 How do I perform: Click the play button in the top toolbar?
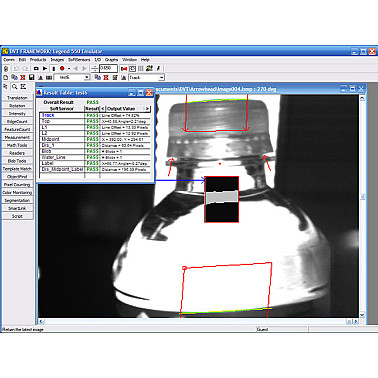pyautogui.click(x=45, y=68)
